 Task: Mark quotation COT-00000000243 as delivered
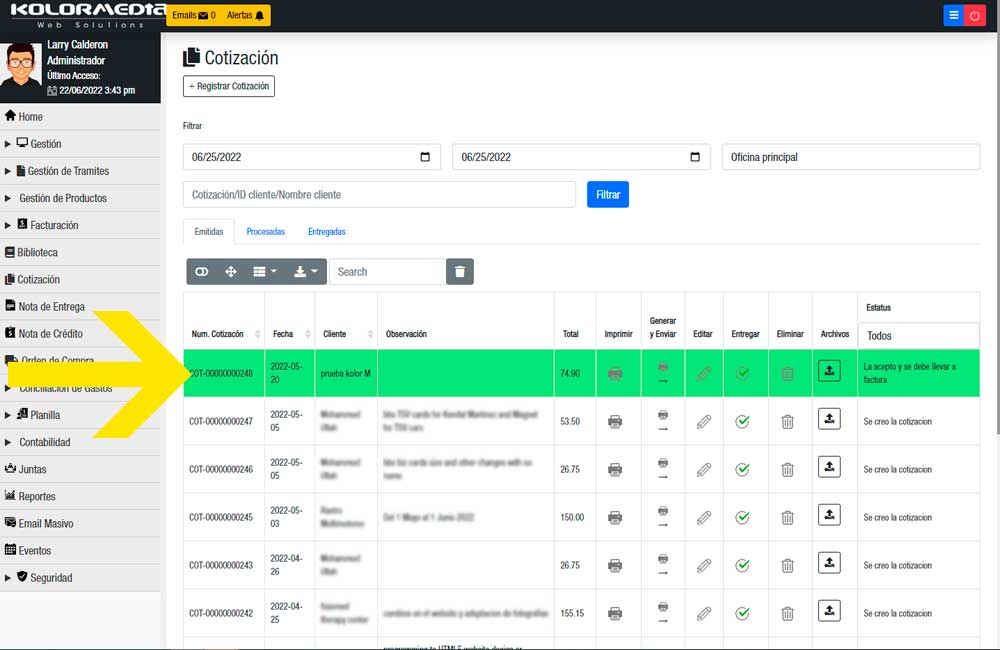pos(742,565)
